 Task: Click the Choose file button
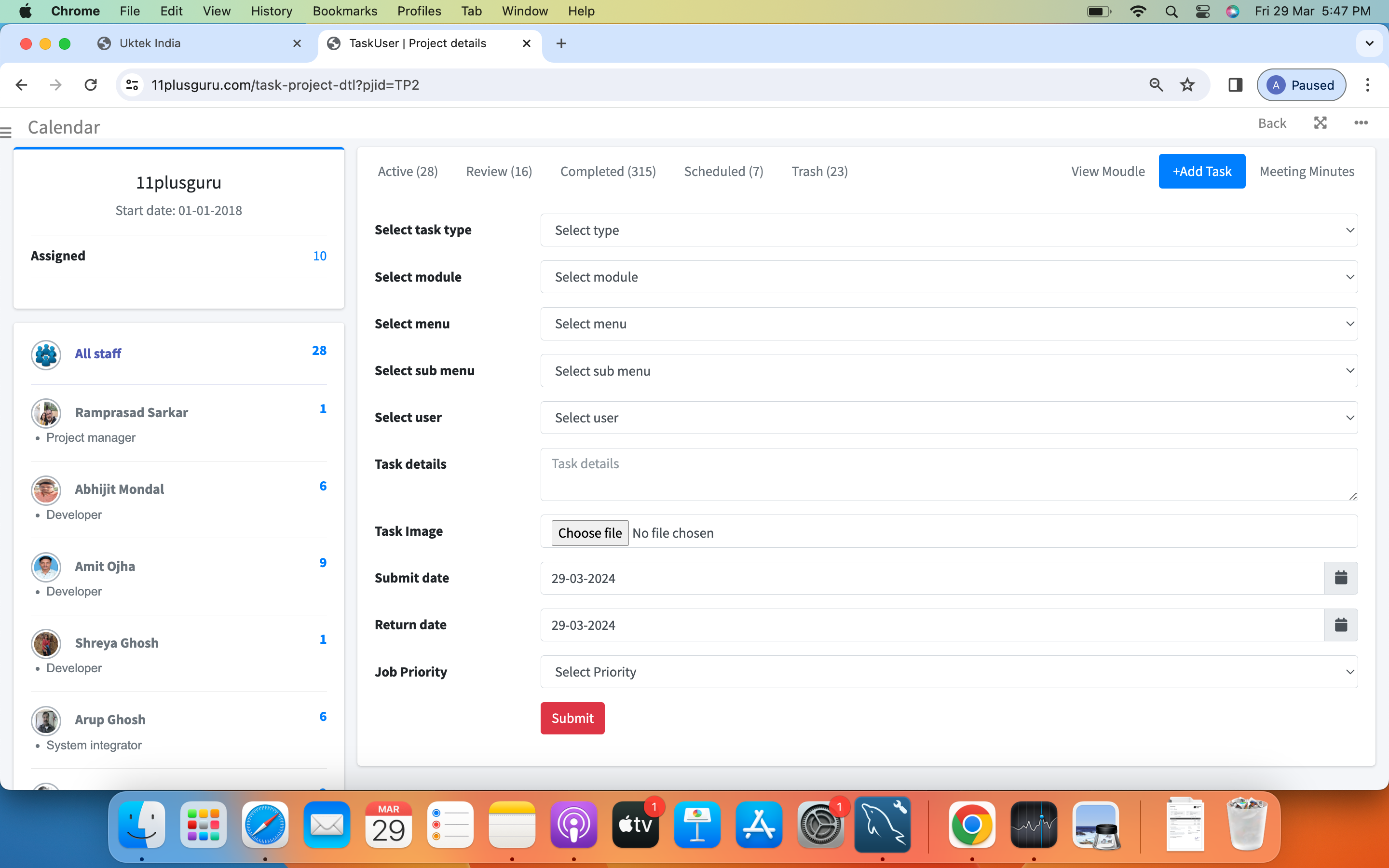pyautogui.click(x=589, y=533)
